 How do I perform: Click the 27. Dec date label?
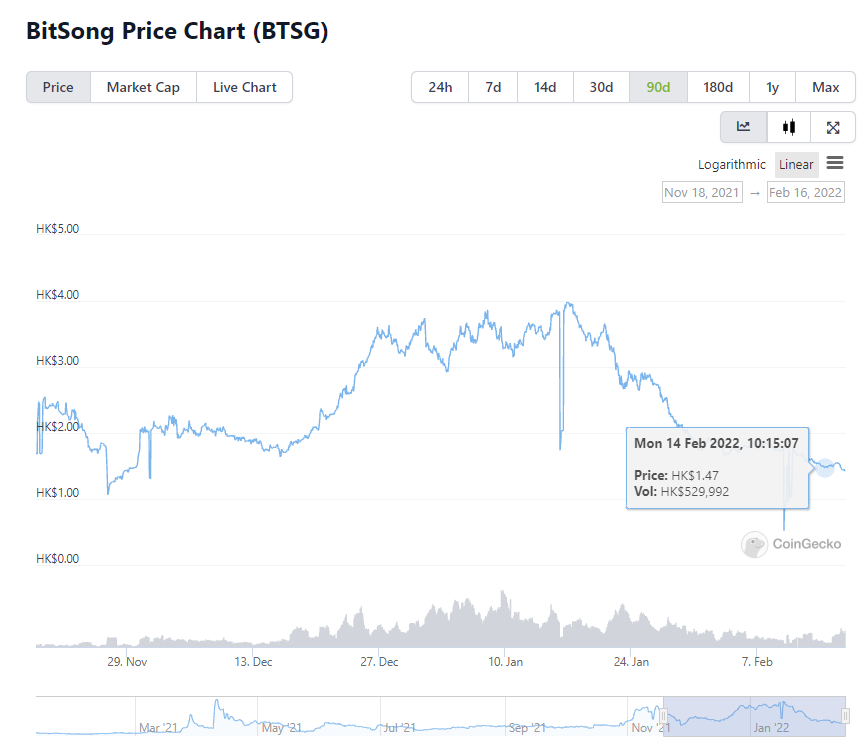coord(379,662)
